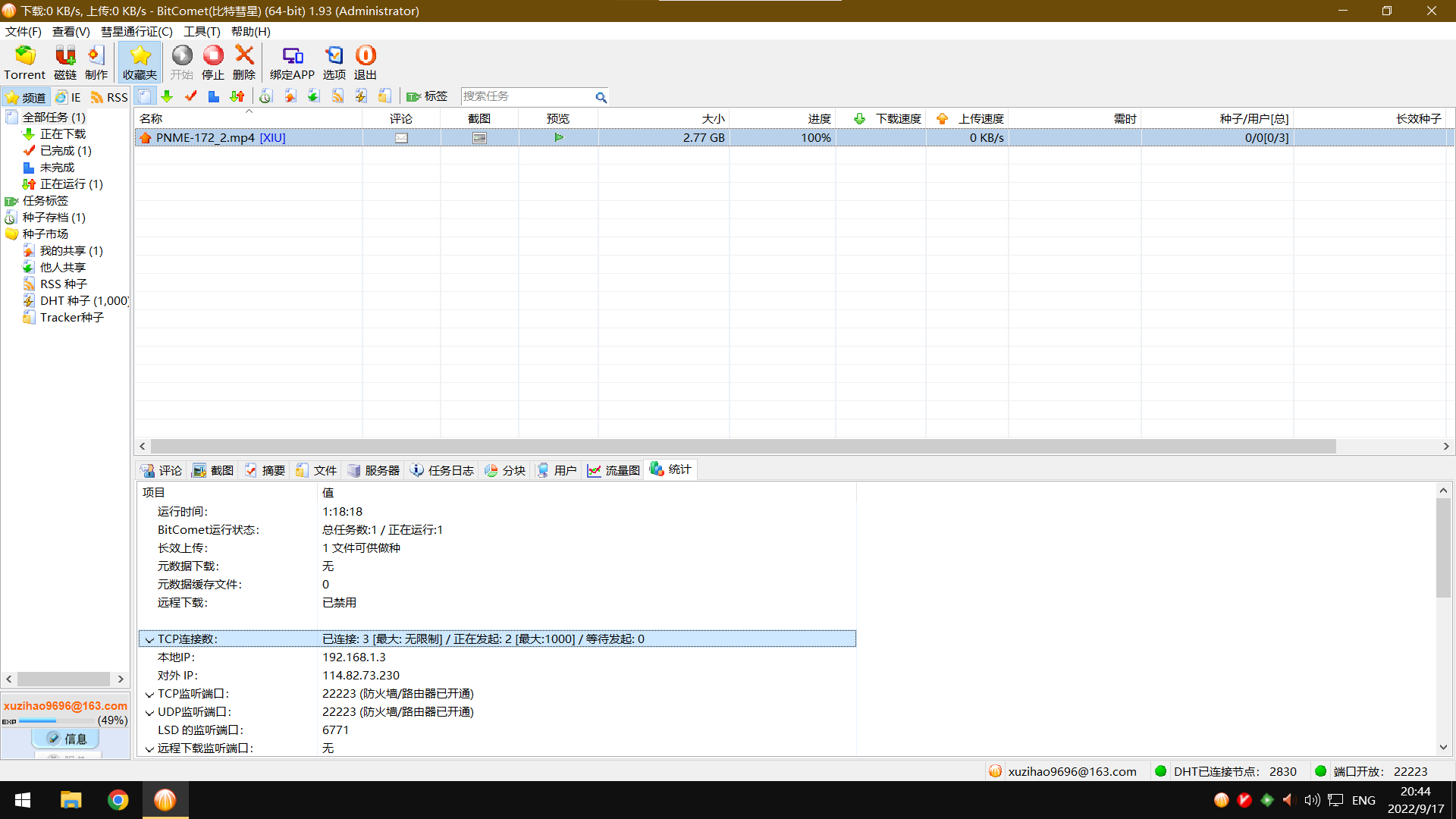
Task: Open the 任务日志 detail tab
Action: (x=442, y=470)
